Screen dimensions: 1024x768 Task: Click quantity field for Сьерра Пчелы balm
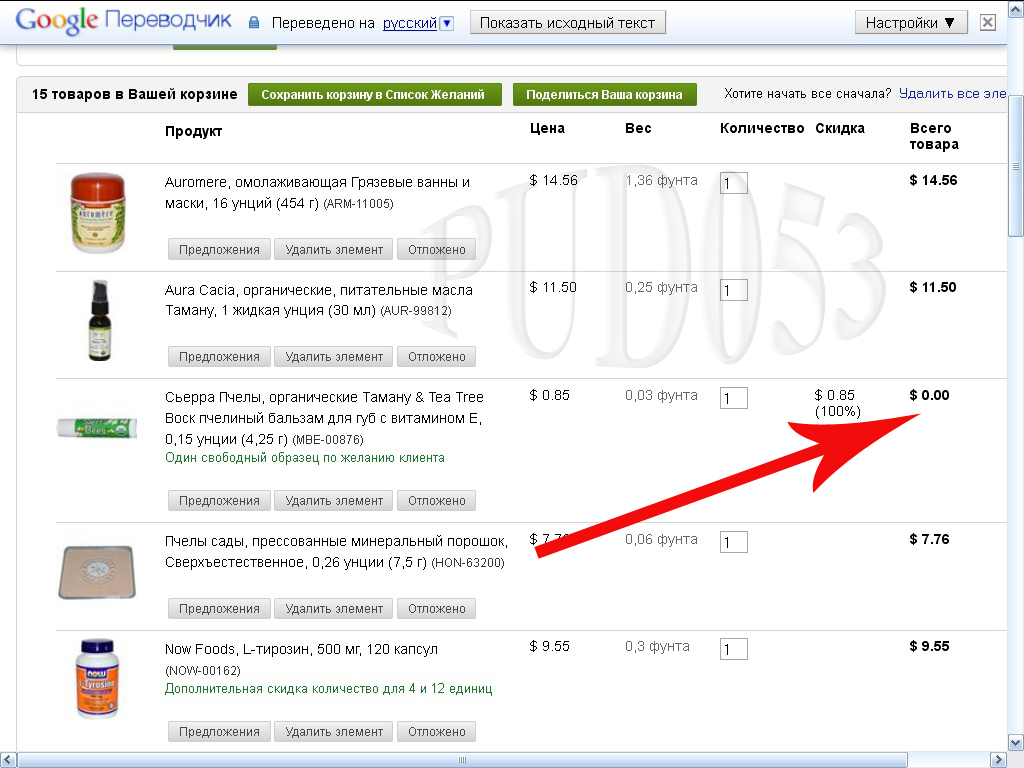[x=733, y=398]
